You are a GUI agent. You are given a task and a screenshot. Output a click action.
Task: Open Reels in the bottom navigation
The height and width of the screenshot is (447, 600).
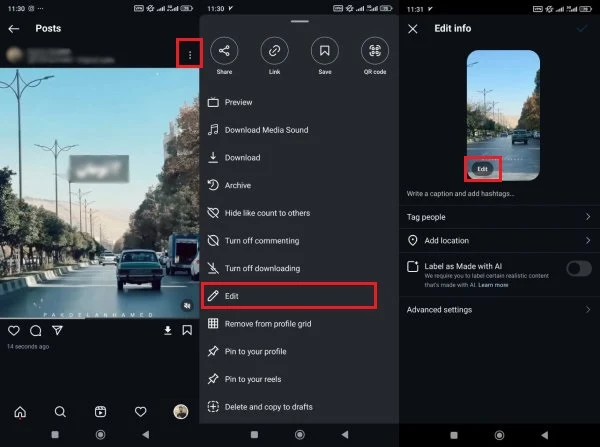coord(100,412)
